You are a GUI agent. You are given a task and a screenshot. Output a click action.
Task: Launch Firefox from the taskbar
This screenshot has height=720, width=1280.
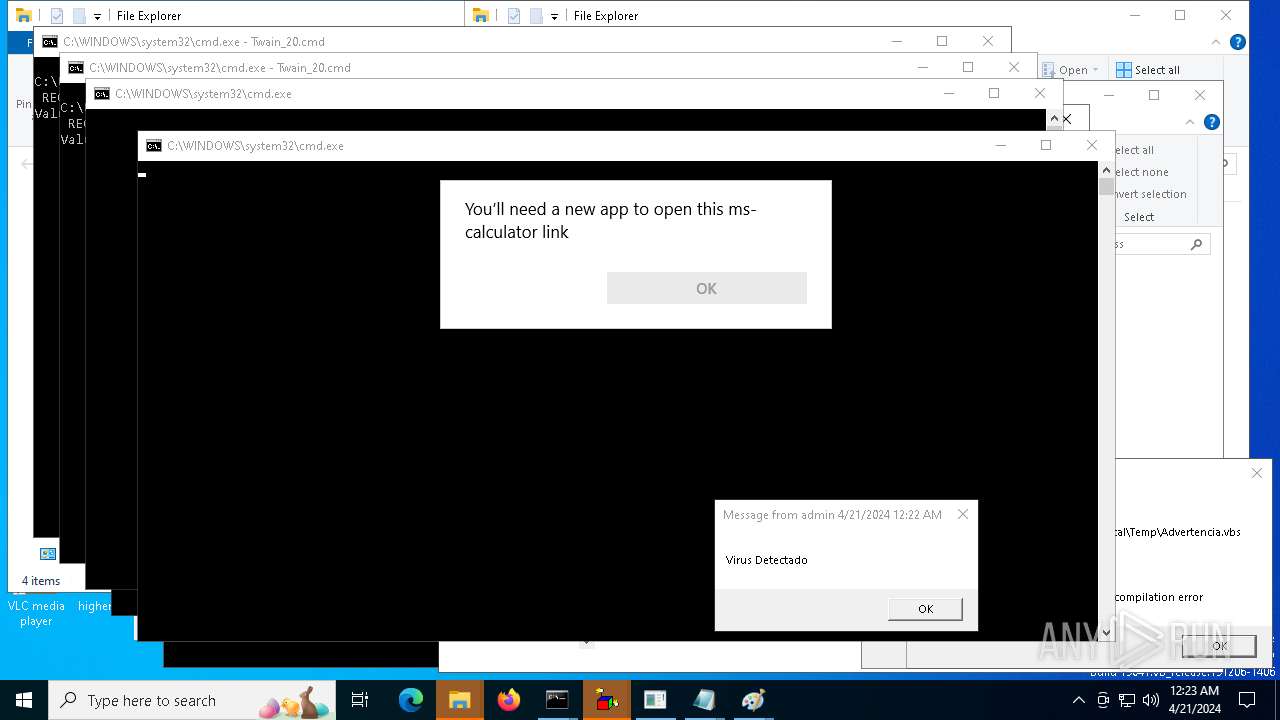[x=508, y=700]
